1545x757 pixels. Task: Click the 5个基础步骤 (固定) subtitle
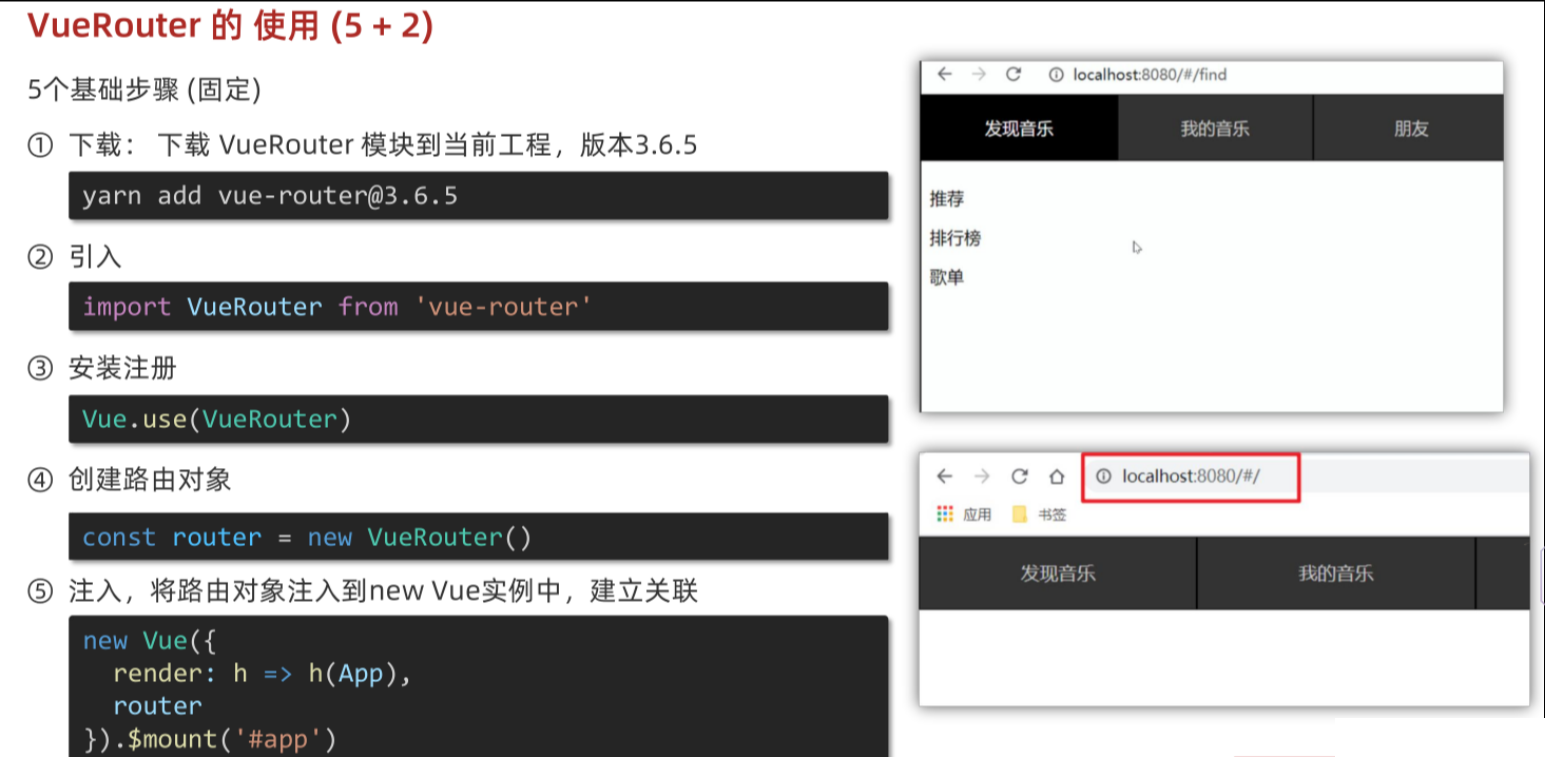click(x=144, y=91)
